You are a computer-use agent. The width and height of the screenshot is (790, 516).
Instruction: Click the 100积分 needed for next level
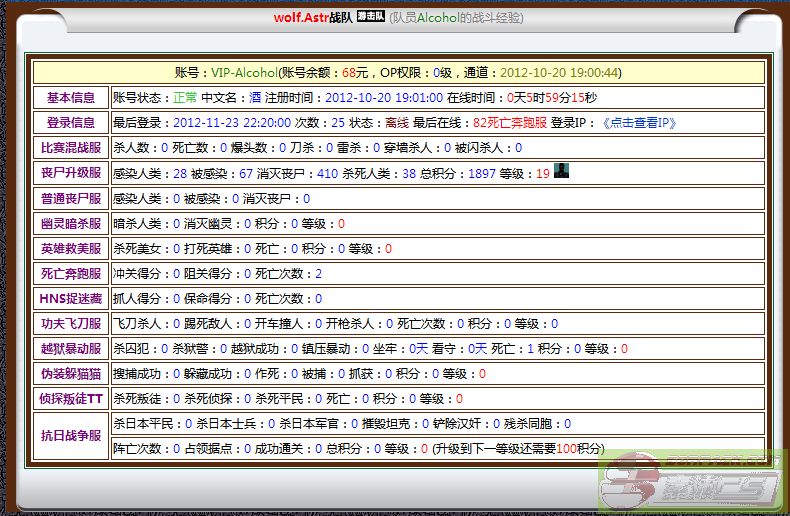pyautogui.click(x=579, y=448)
